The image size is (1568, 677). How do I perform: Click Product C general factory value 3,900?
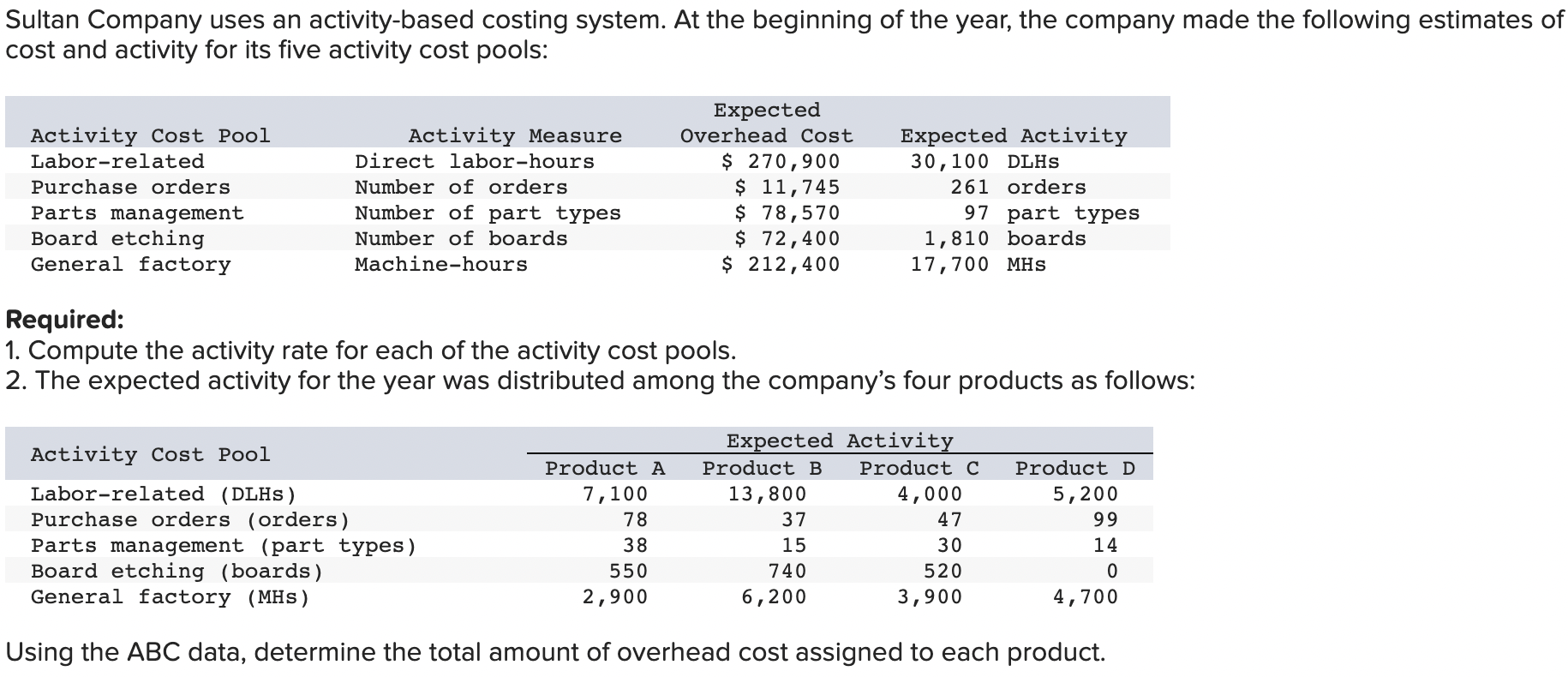[x=930, y=596]
